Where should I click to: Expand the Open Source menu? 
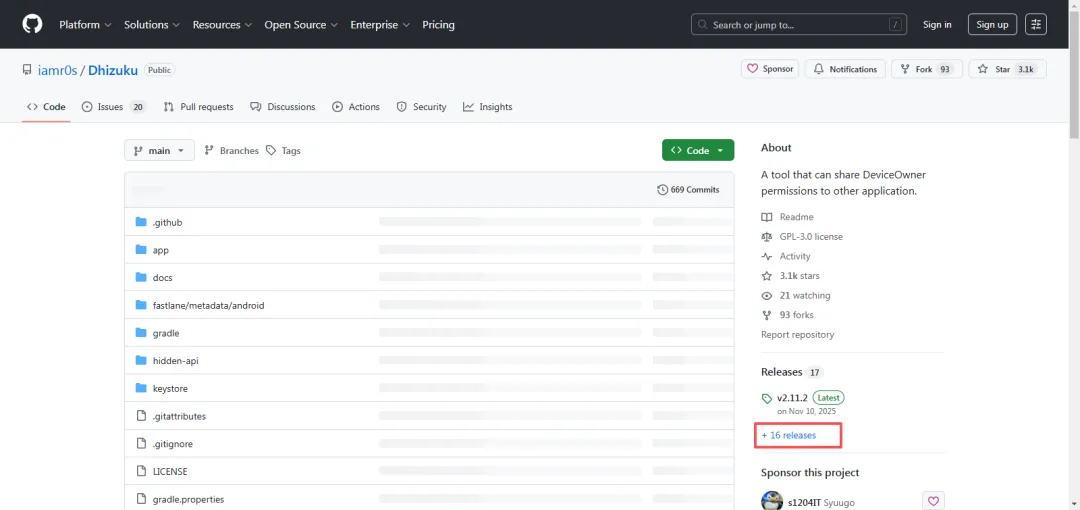pyautogui.click(x=301, y=25)
